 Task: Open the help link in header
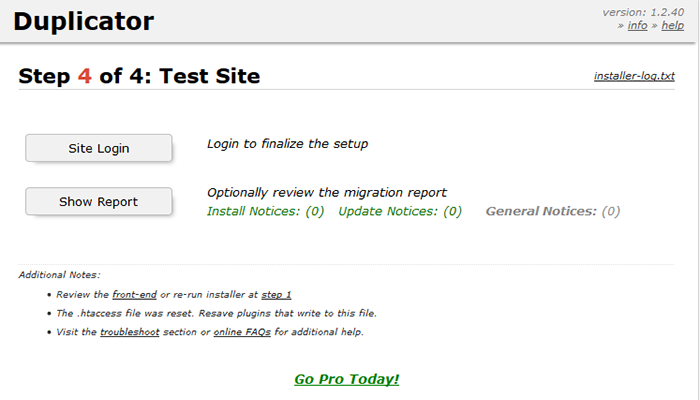672,25
